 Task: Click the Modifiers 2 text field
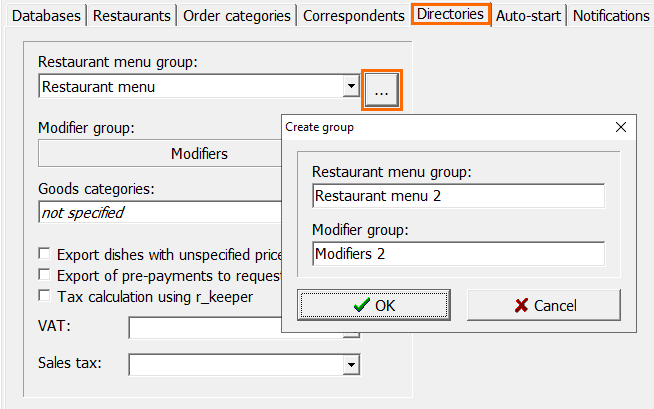point(458,253)
